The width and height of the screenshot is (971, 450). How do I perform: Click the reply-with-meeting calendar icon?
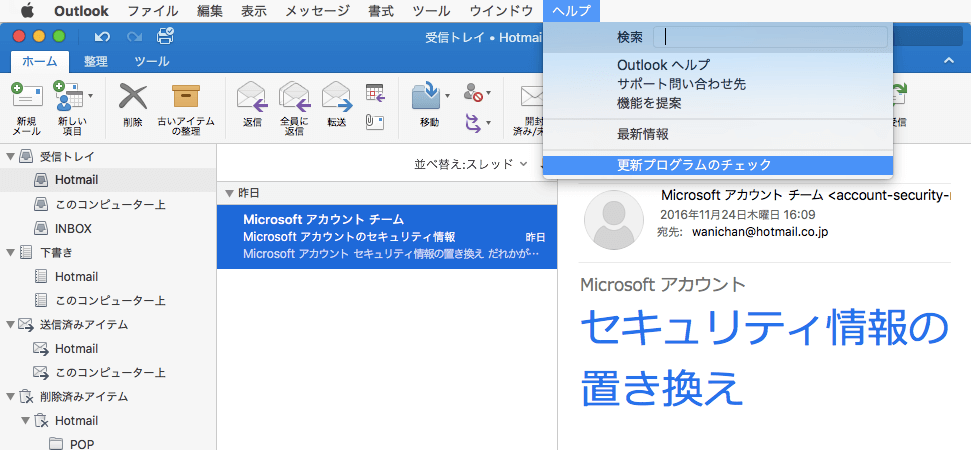pos(375,93)
